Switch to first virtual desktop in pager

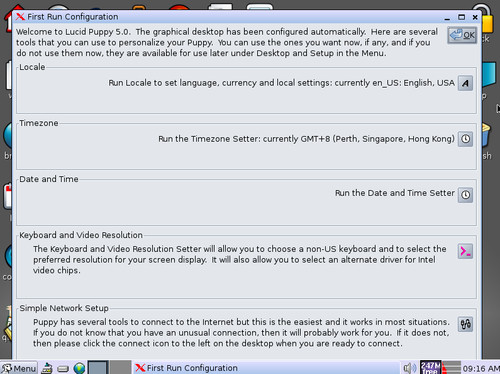pyautogui.click(x=98, y=368)
